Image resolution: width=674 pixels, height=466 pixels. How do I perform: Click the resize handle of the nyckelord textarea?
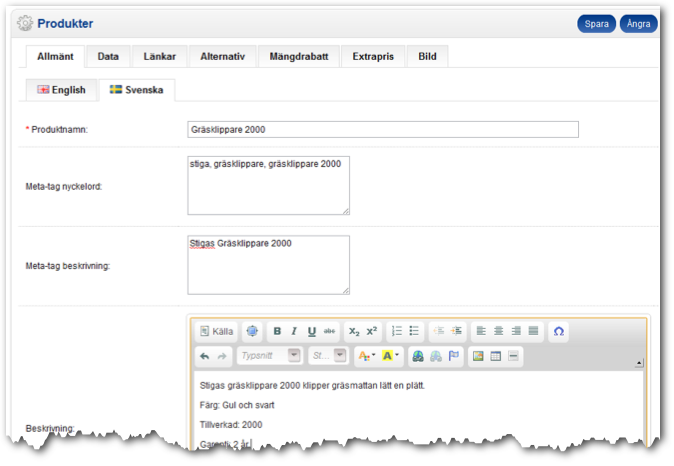(x=346, y=211)
